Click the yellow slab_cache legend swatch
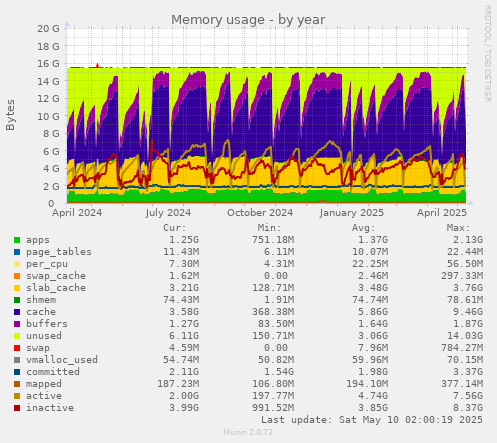The image size is (497, 443). click(17, 288)
